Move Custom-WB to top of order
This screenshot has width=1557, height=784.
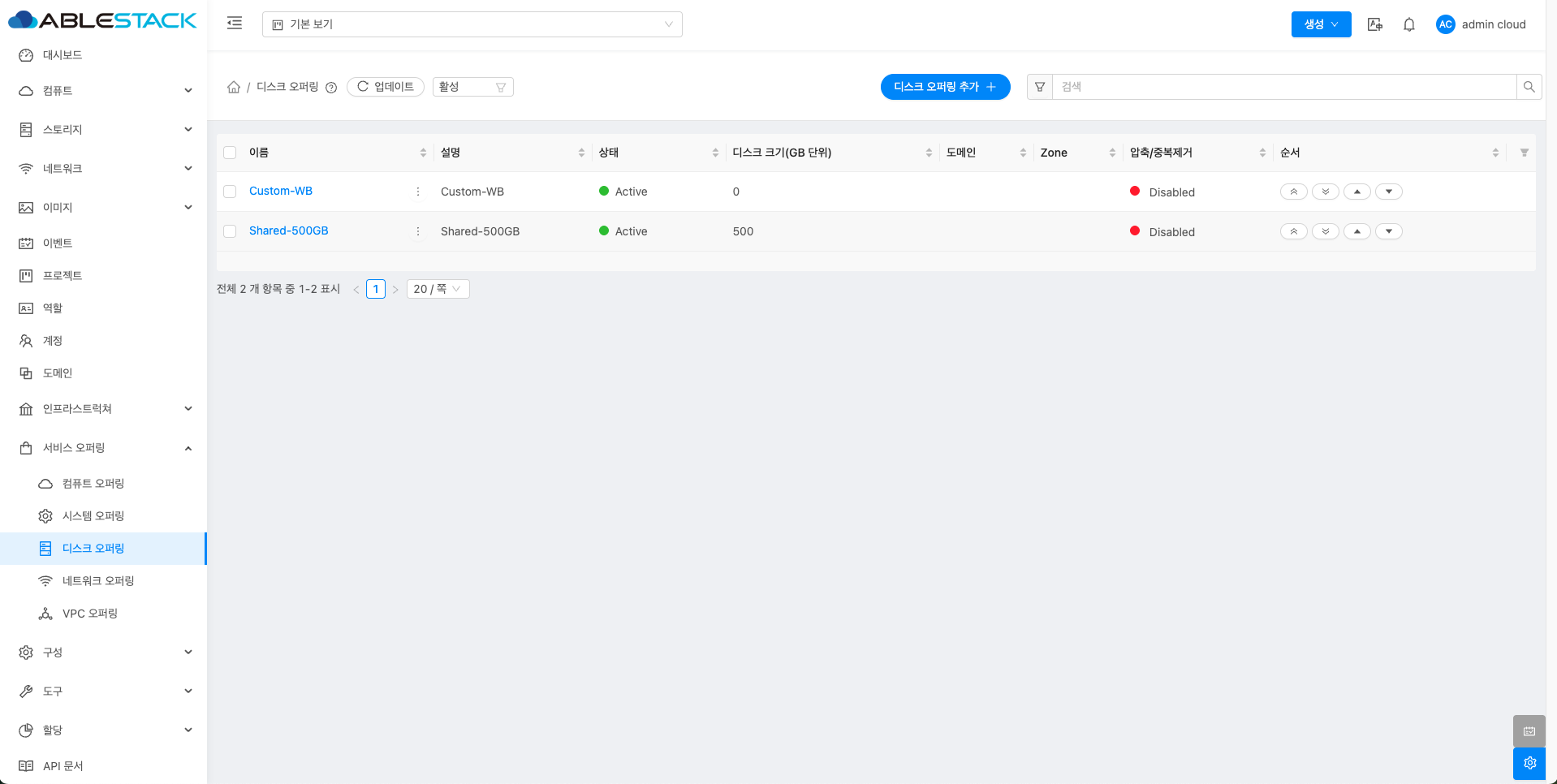(1293, 192)
